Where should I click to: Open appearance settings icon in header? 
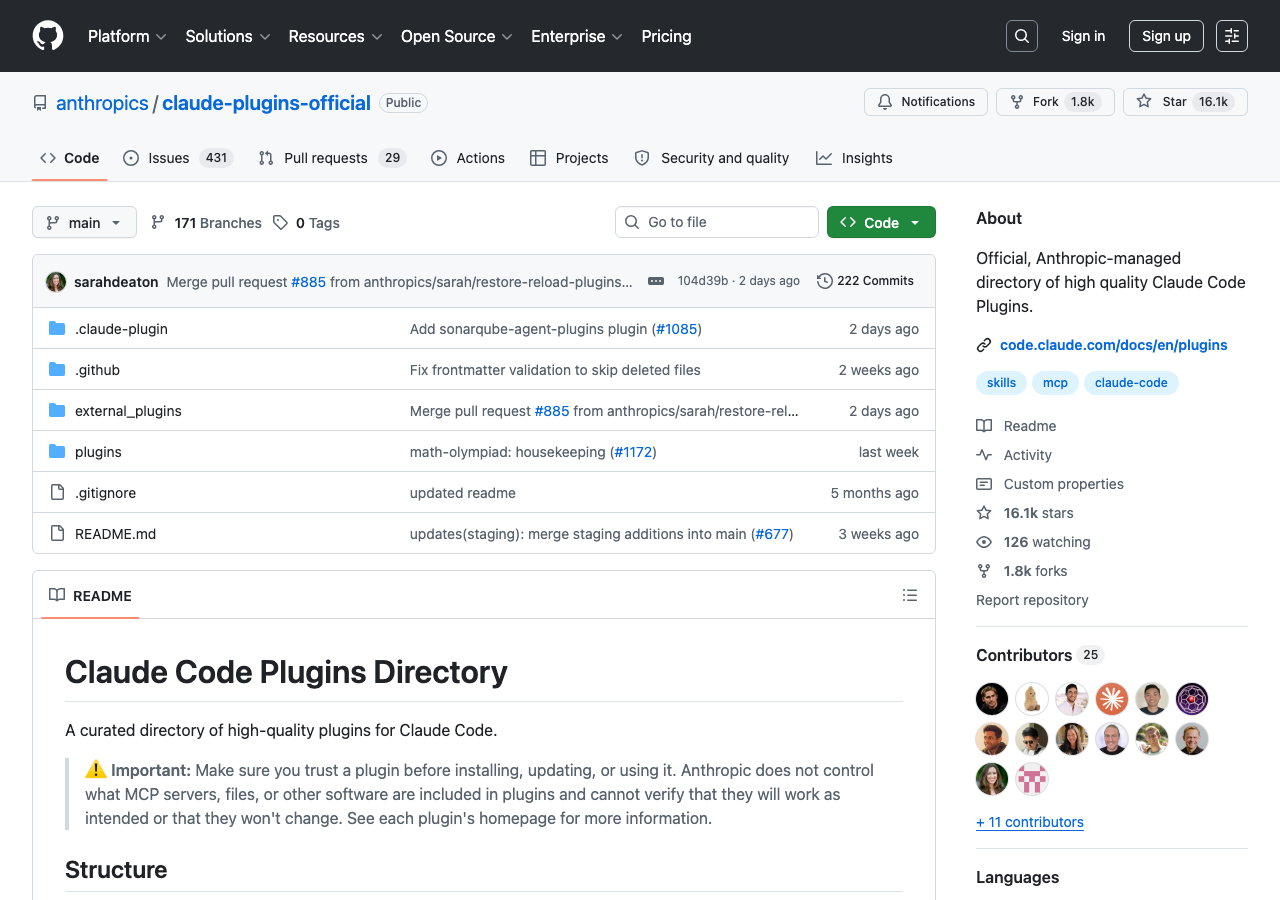click(1232, 36)
